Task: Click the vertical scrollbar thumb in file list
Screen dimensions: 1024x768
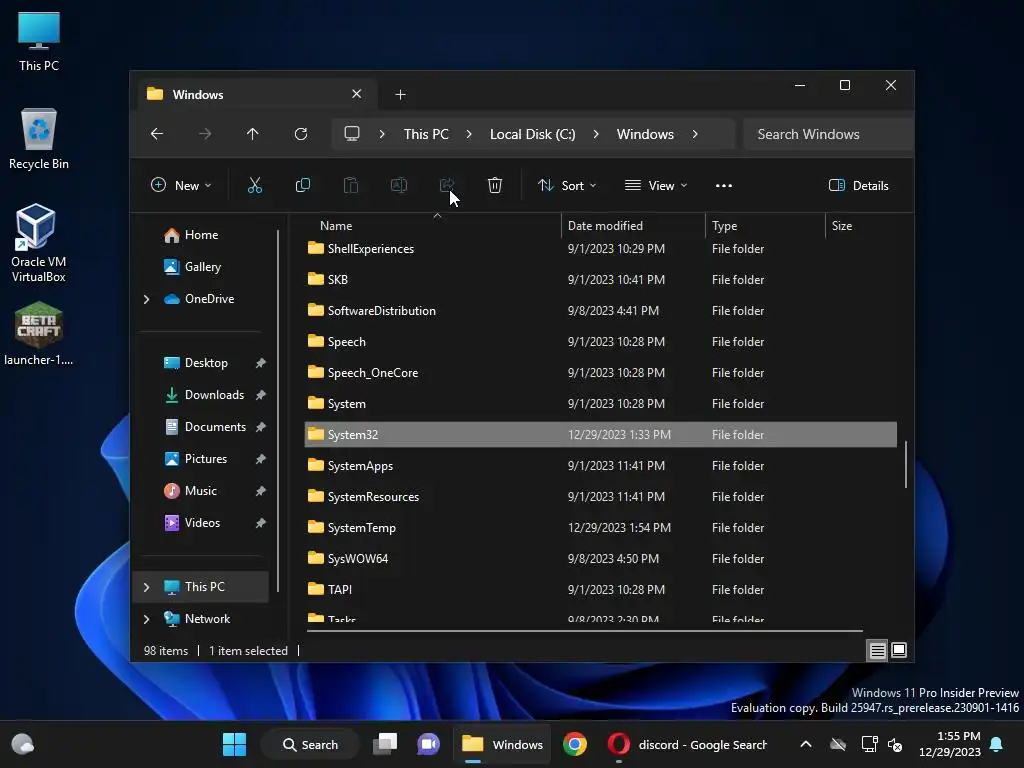Action: (x=906, y=464)
